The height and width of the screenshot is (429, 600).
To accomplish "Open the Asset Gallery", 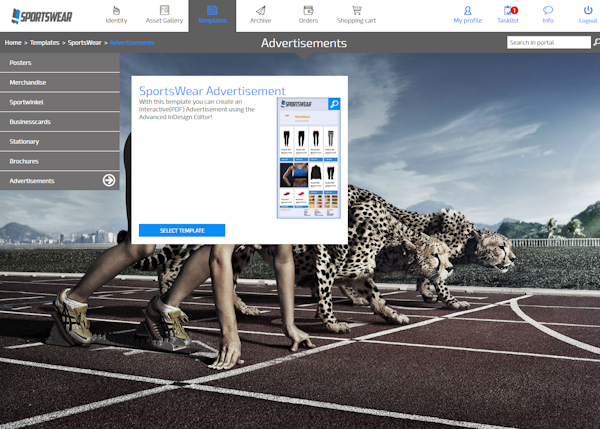I will click(x=164, y=15).
